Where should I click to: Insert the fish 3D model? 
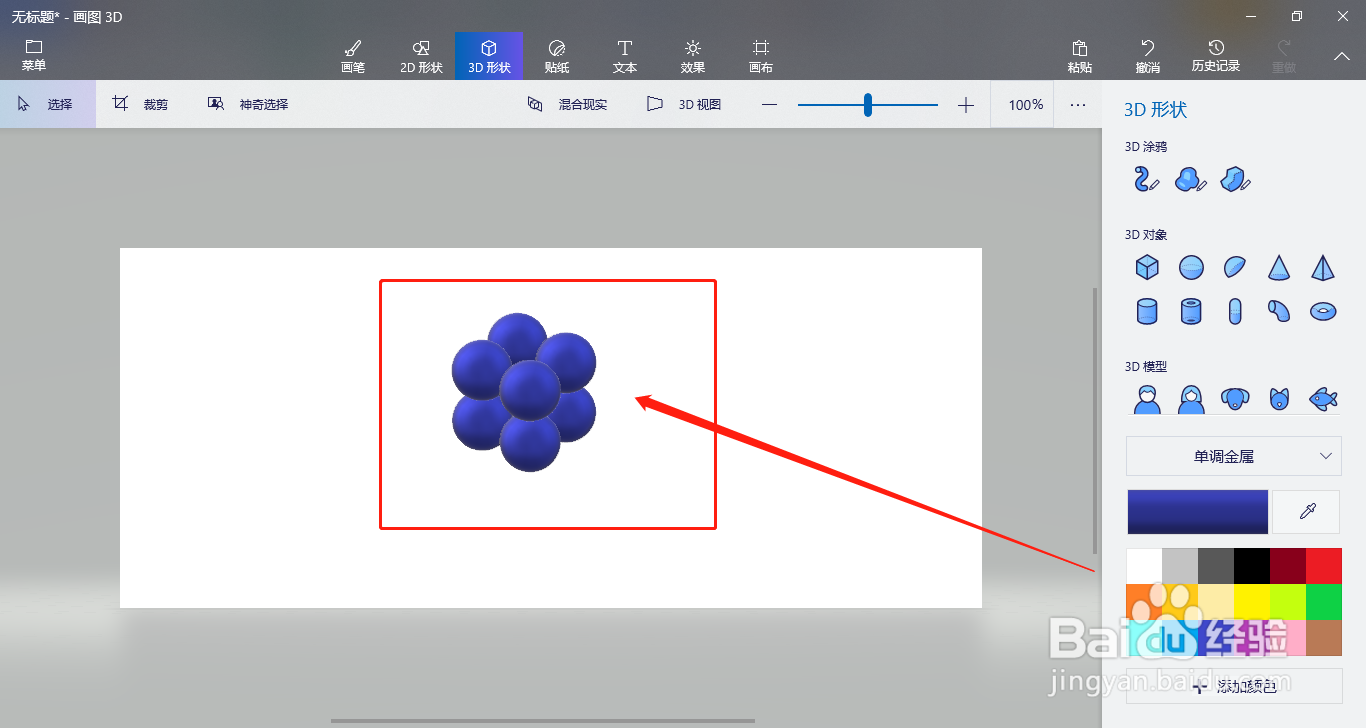pyautogui.click(x=1323, y=399)
